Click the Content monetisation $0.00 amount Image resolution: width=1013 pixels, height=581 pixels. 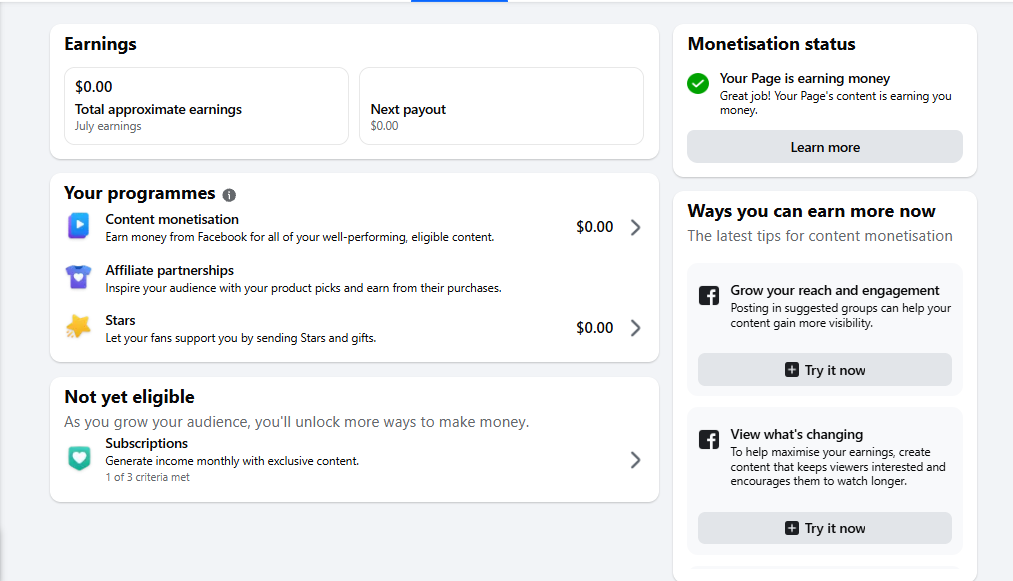click(x=594, y=227)
